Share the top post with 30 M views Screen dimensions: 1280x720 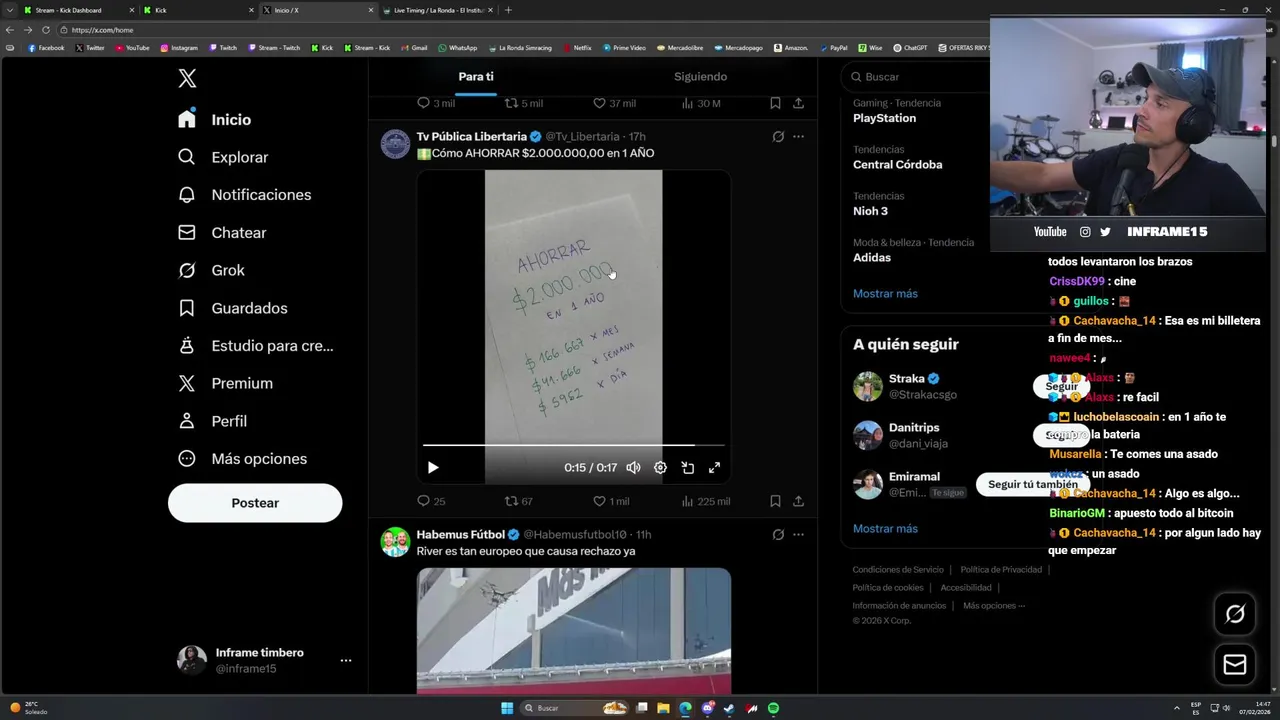click(x=798, y=103)
